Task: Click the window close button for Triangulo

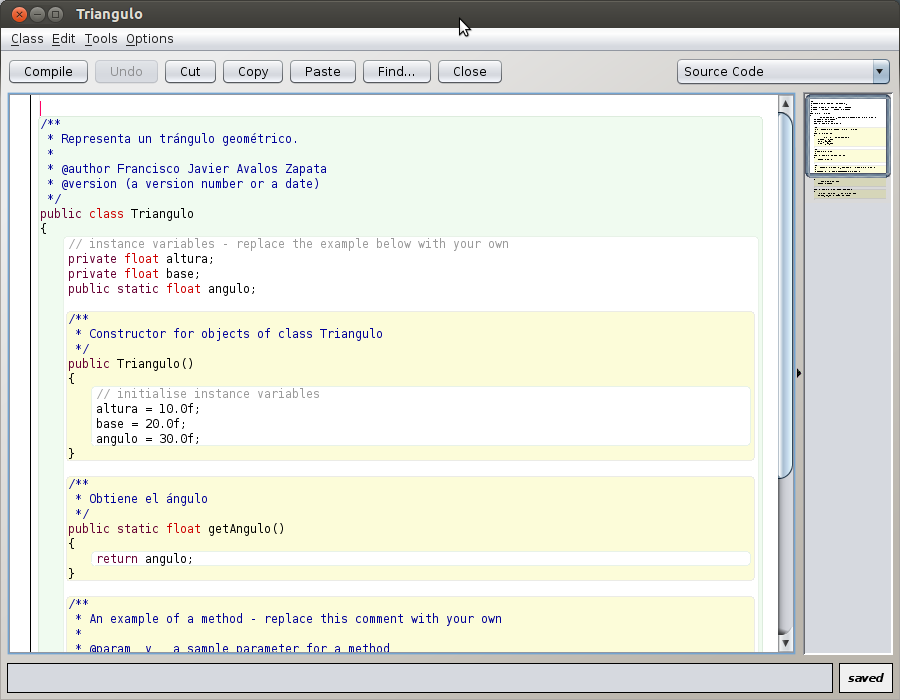Action: click(x=19, y=14)
